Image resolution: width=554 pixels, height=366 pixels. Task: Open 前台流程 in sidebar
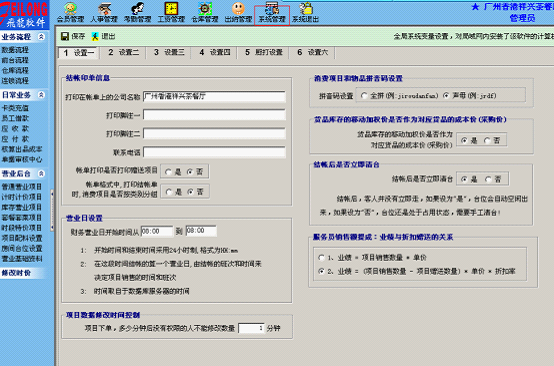(15, 60)
